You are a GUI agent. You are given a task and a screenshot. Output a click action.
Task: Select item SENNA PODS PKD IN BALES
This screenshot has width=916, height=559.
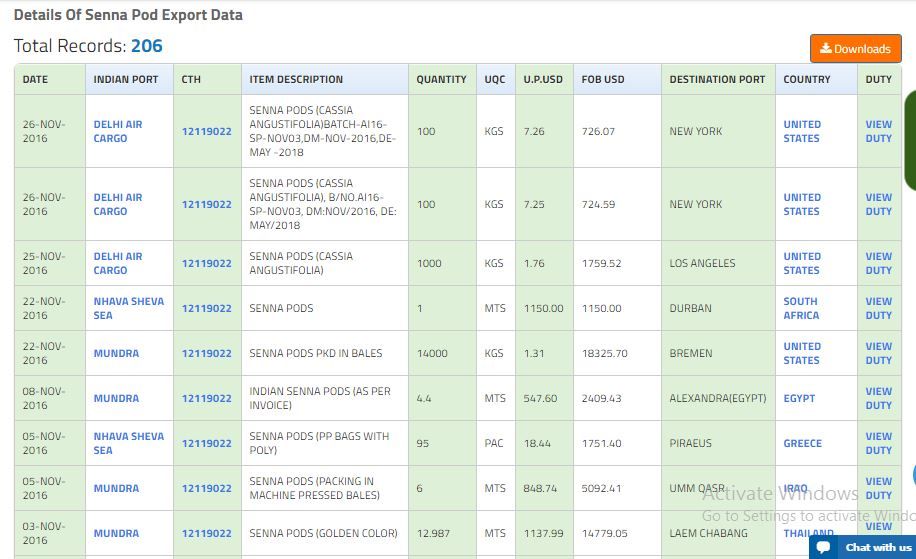[x=315, y=353]
